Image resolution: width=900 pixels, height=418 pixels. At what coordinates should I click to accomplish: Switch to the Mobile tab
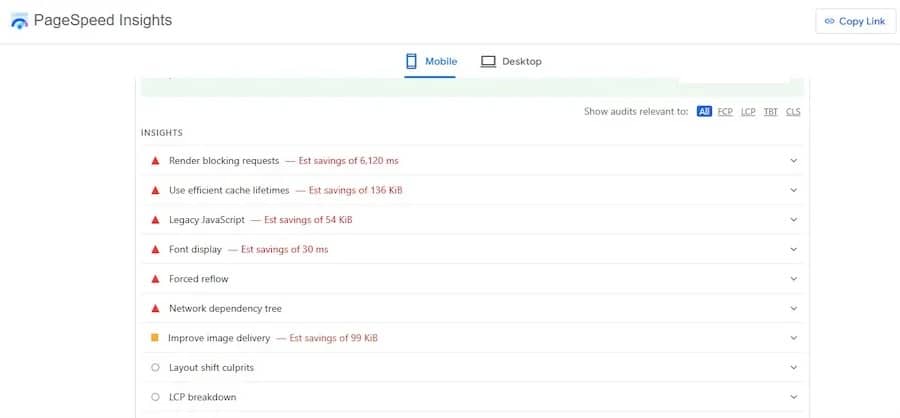(x=430, y=61)
